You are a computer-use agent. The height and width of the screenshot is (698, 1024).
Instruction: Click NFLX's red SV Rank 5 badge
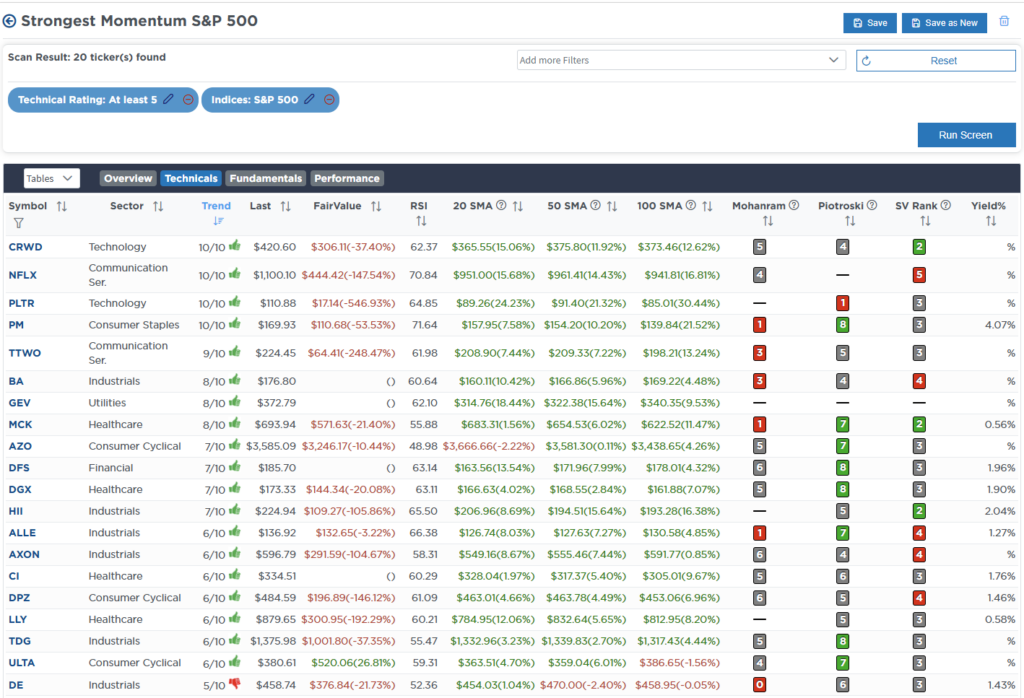pos(919,275)
